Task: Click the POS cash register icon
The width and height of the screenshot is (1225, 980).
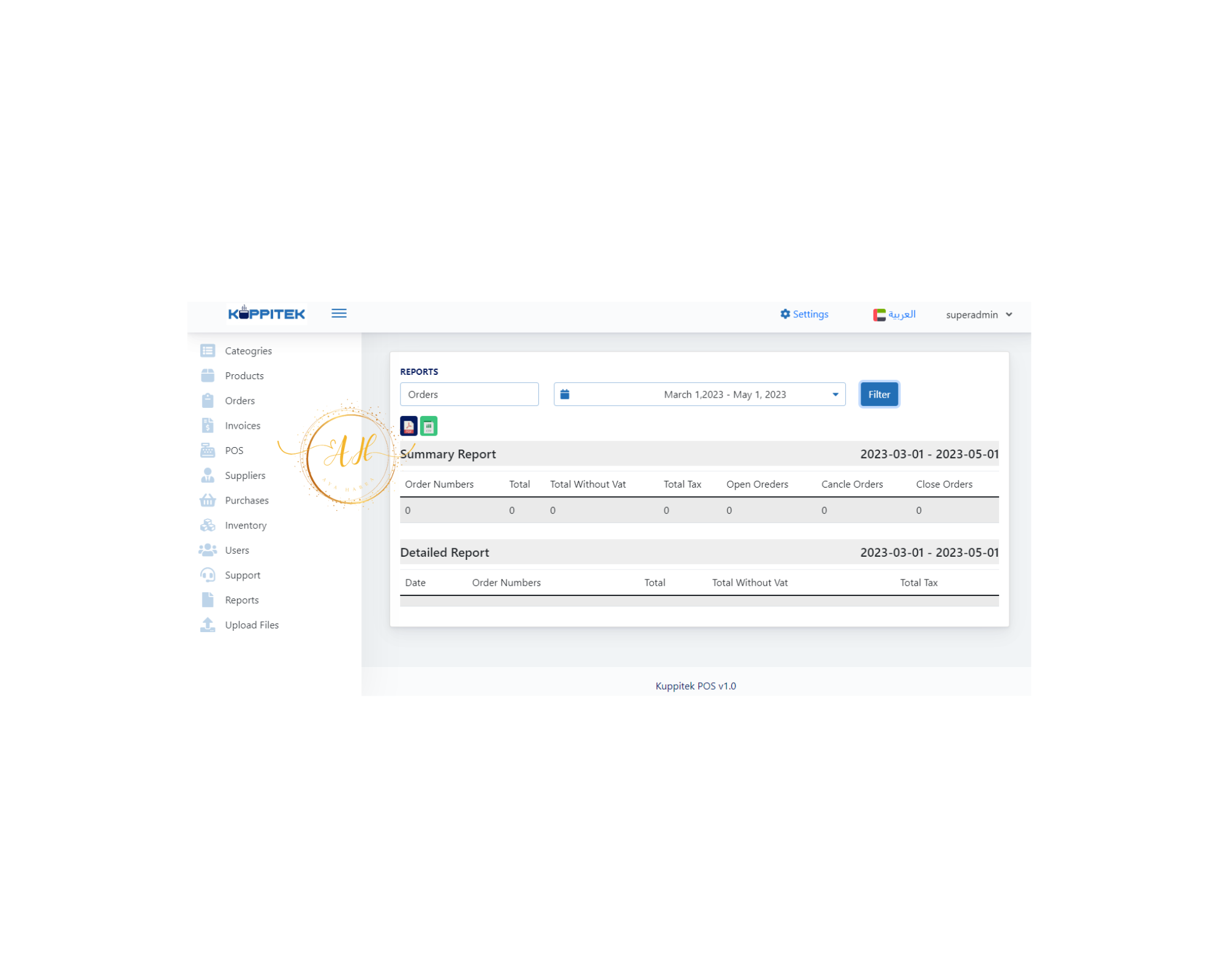Action: 208,451
